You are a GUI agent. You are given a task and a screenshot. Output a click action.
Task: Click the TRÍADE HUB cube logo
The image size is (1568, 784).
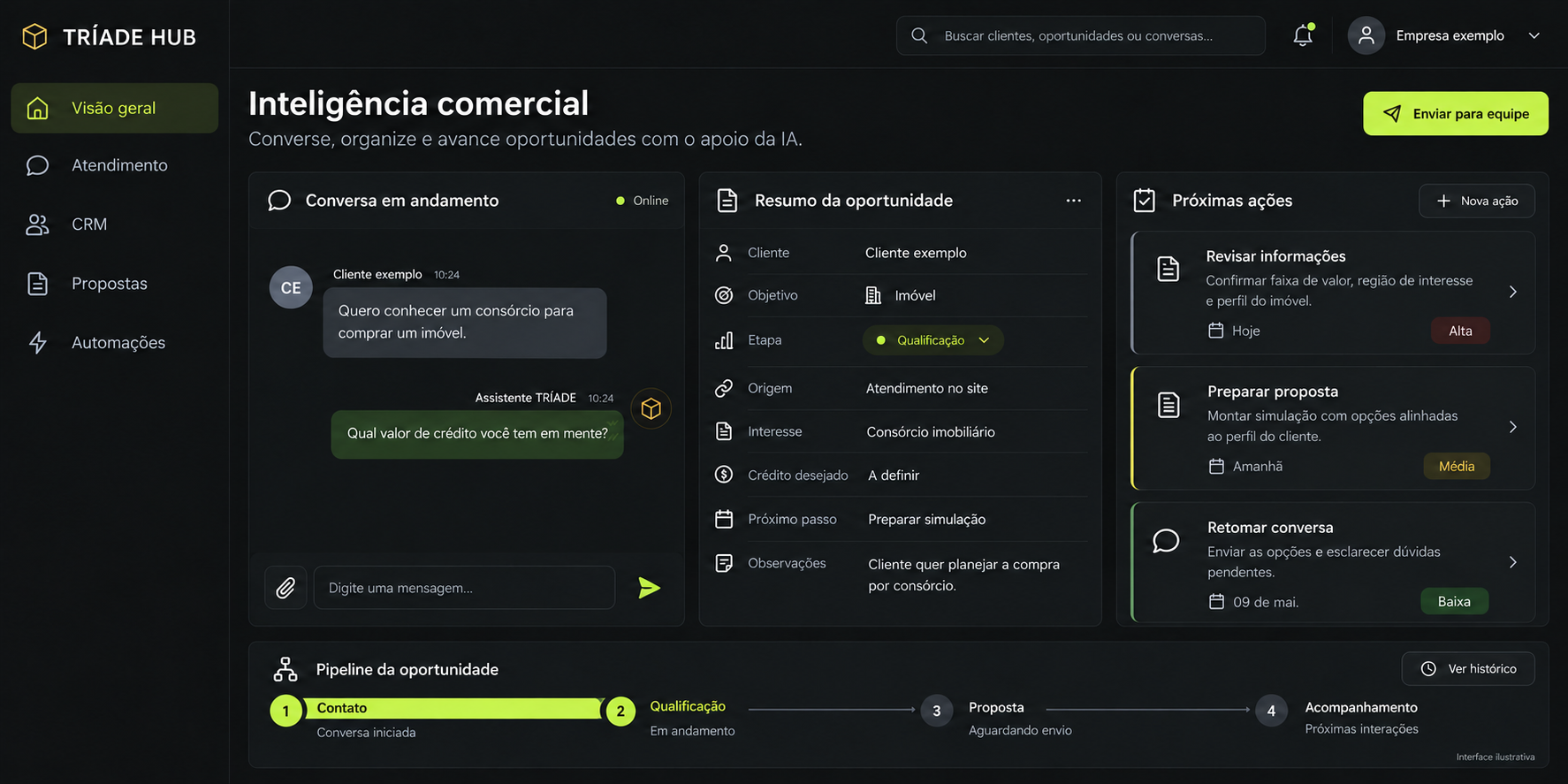point(34,36)
